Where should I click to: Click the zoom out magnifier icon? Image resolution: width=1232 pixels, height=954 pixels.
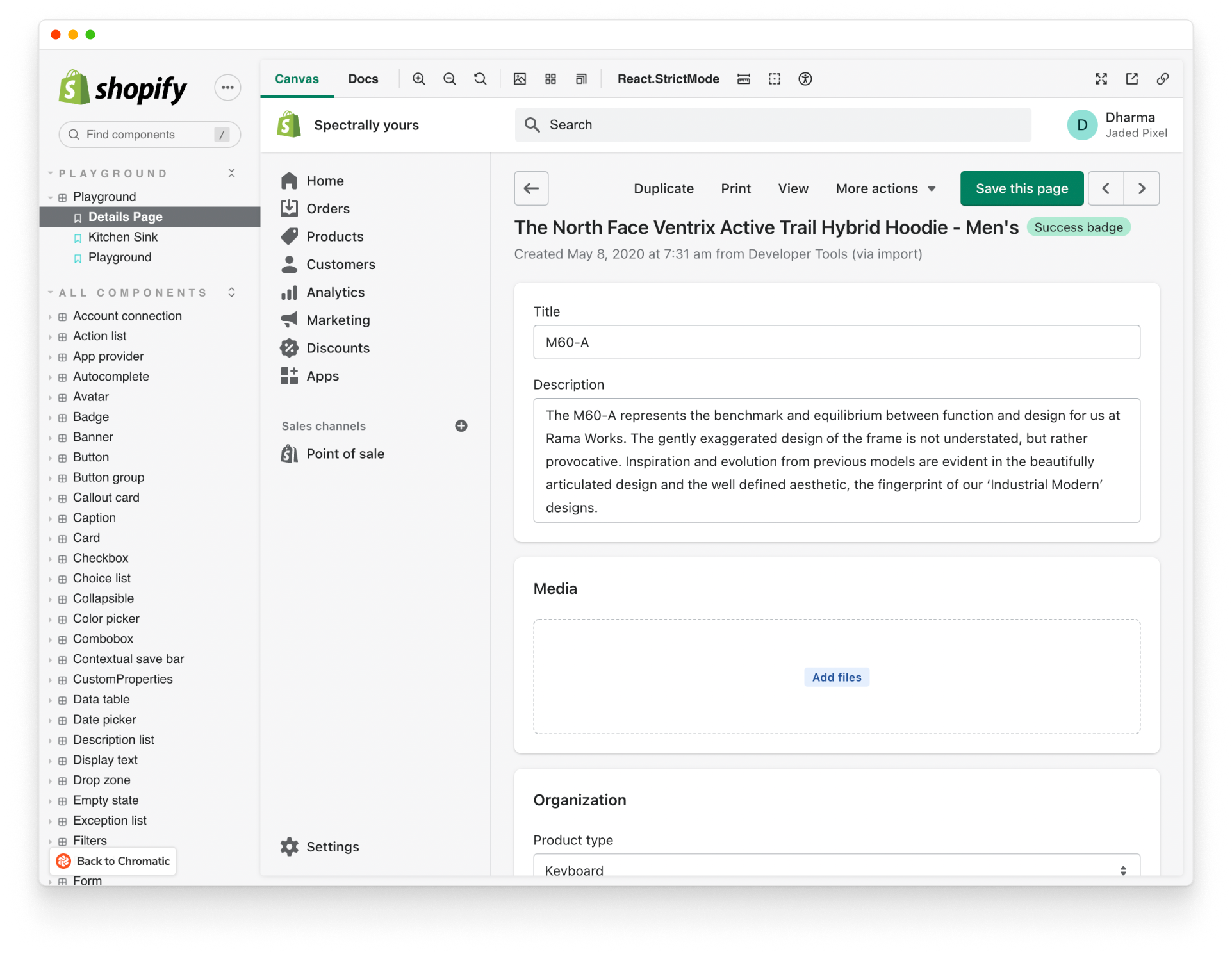click(449, 79)
